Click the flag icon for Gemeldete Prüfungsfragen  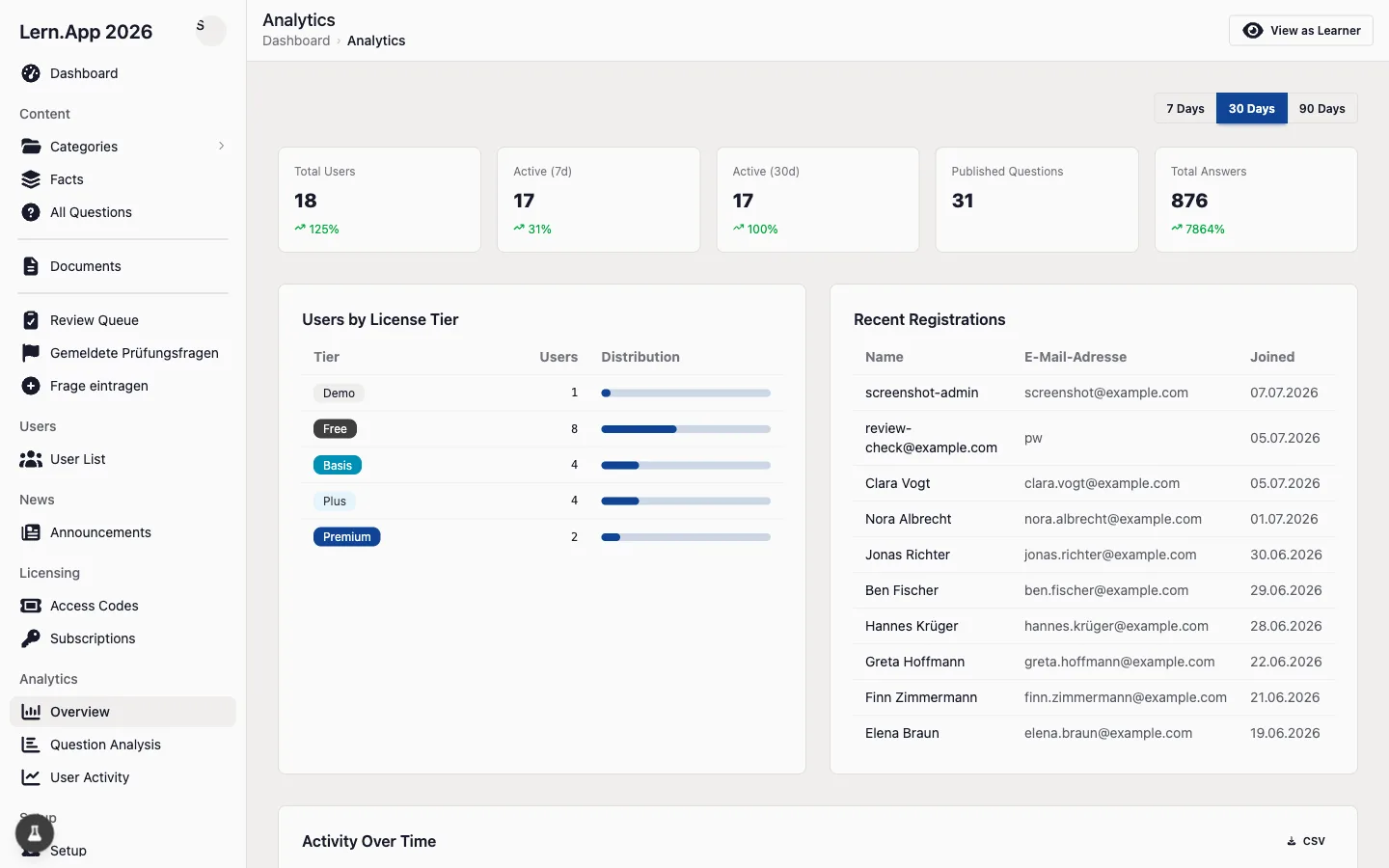pyautogui.click(x=31, y=353)
